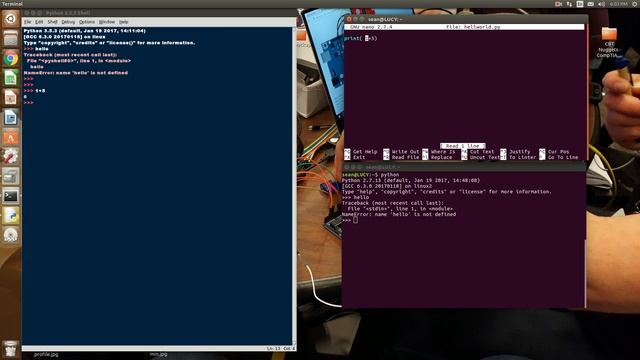Open Ubuntu Software Center orange icon
This screenshot has width=640, height=360.
11,138
